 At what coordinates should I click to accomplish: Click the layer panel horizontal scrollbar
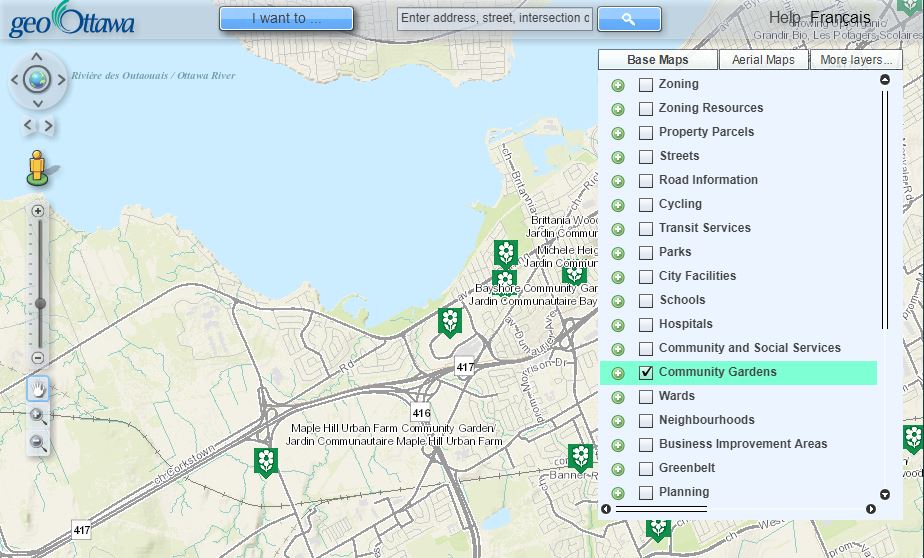coord(661,509)
